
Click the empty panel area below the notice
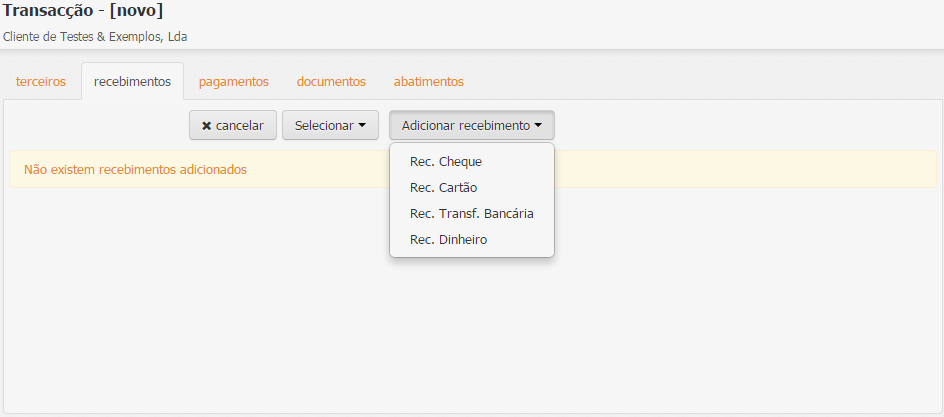click(x=470, y=330)
